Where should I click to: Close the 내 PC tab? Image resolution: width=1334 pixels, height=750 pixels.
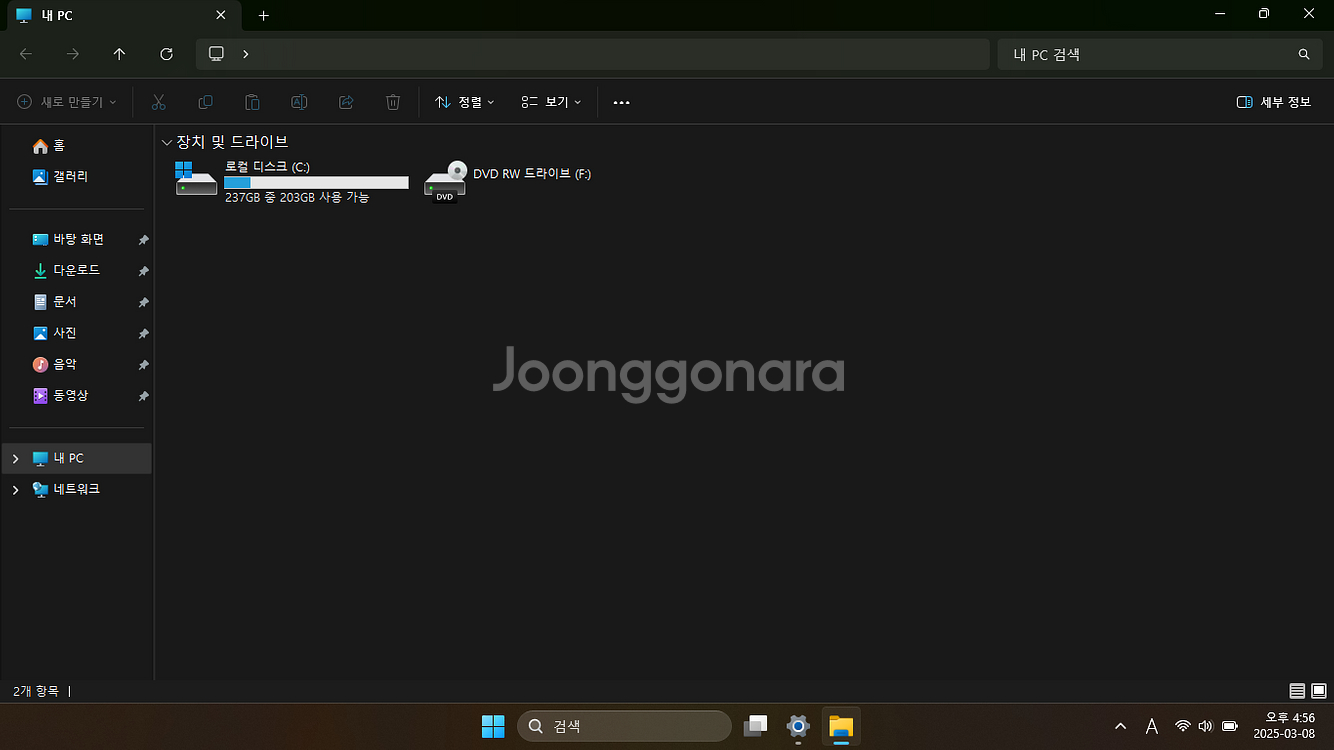coord(221,16)
